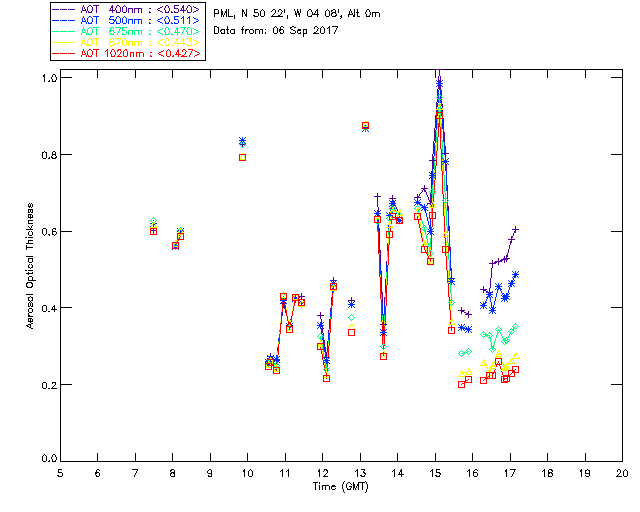Click the 0.2 y-axis tick label

49,385
